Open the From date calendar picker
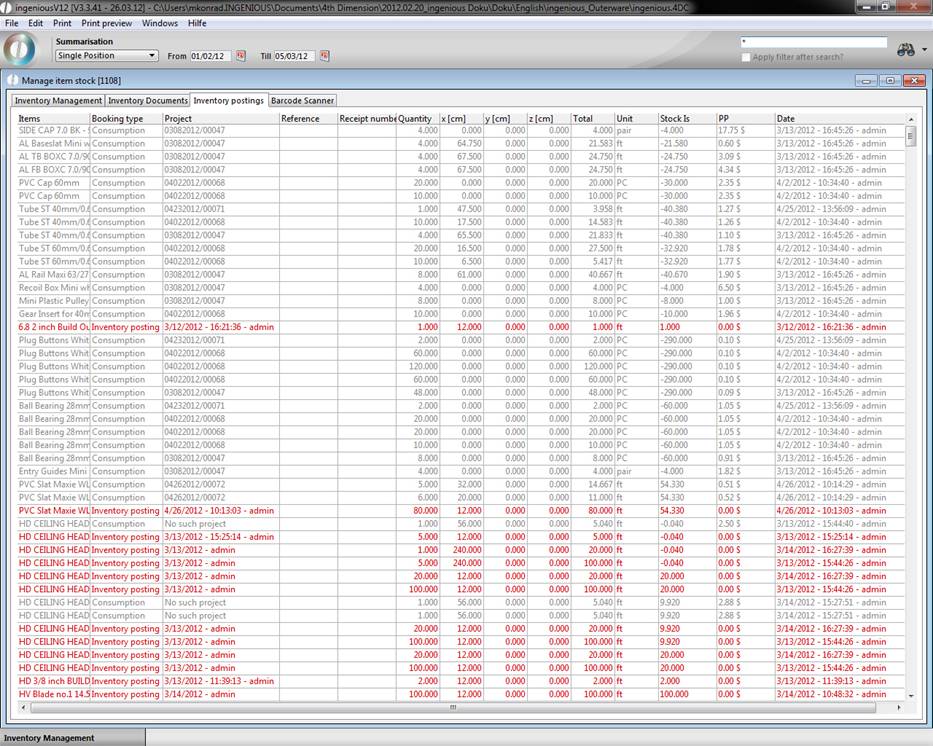 pos(241,56)
